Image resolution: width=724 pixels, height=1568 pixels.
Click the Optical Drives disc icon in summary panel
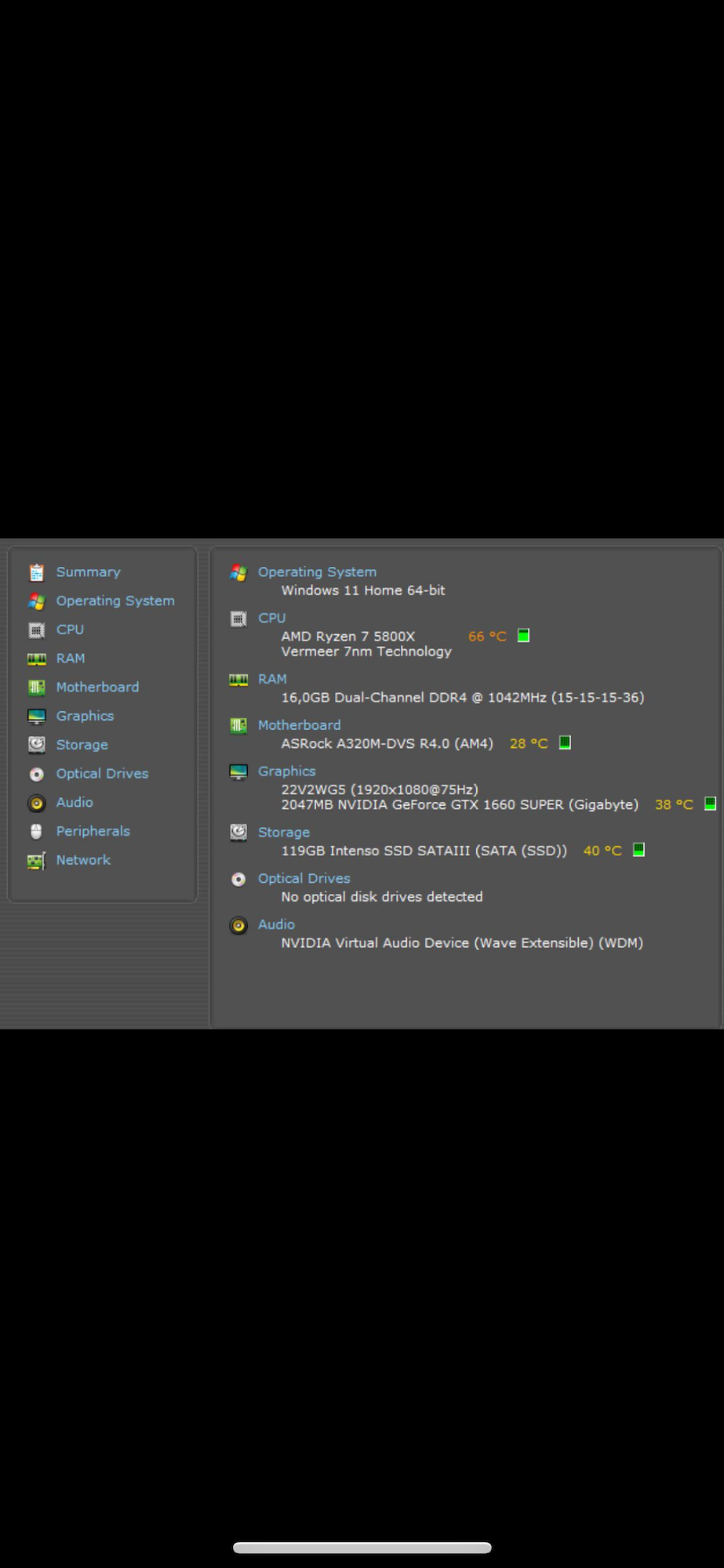pos(238,880)
